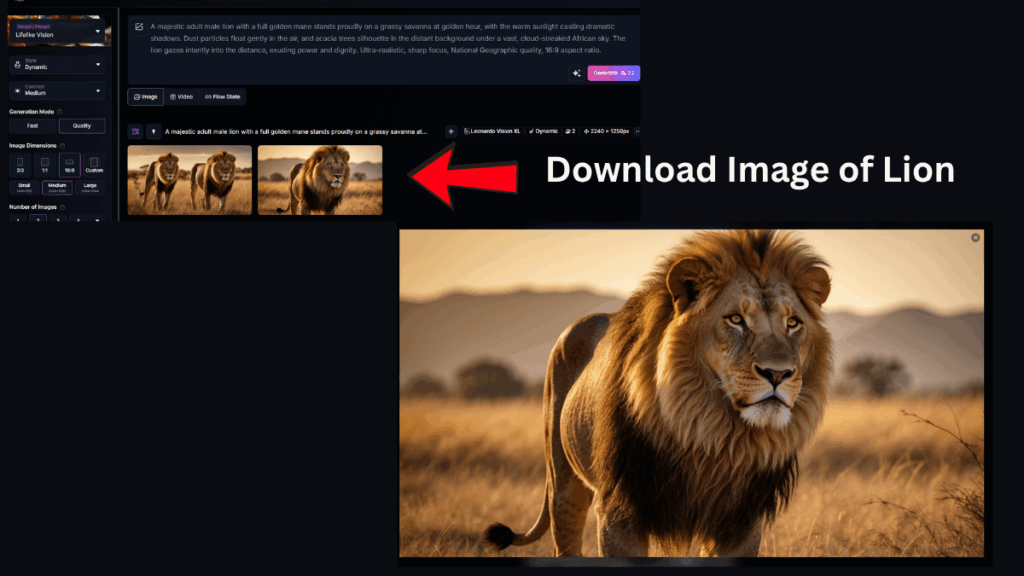Open the Lifelike Vision model preset dropdown
This screenshot has height=576, width=1024.
[x=58, y=31]
